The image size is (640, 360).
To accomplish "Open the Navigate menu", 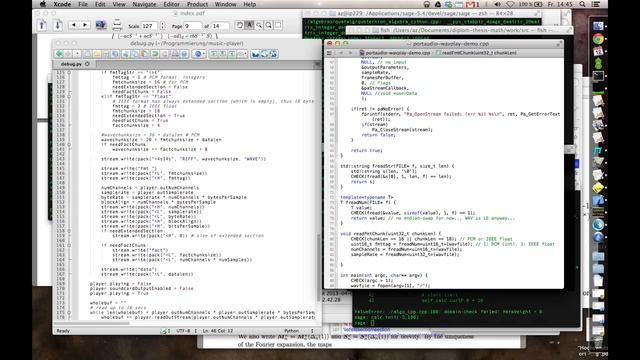I will tap(144, 4).
